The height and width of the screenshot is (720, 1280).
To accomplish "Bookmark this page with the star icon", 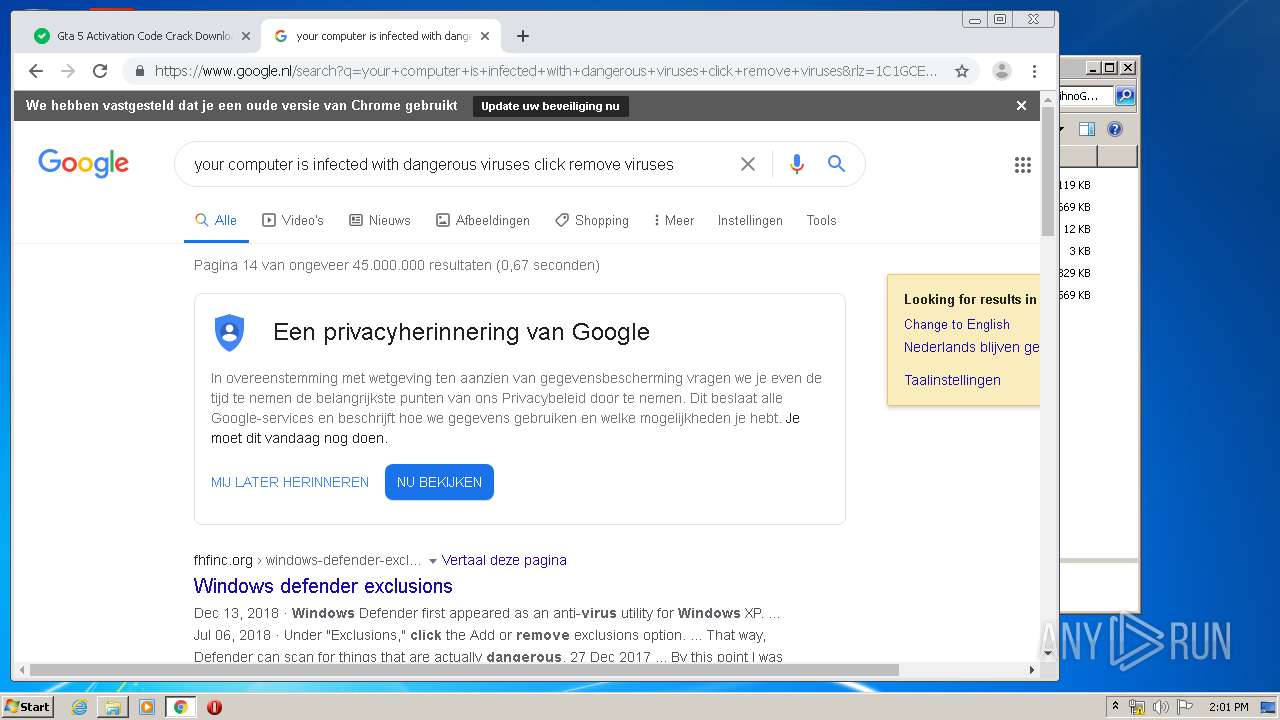I will pos(962,71).
